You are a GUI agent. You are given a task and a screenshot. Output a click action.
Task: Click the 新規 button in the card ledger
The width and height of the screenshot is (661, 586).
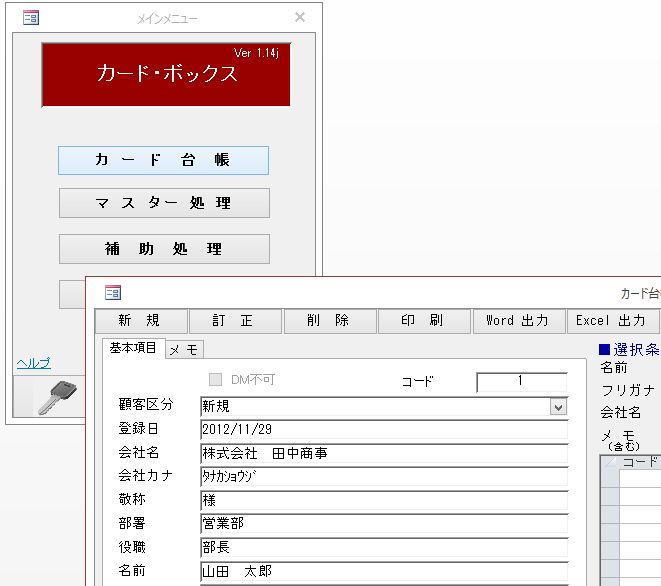[141, 321]
